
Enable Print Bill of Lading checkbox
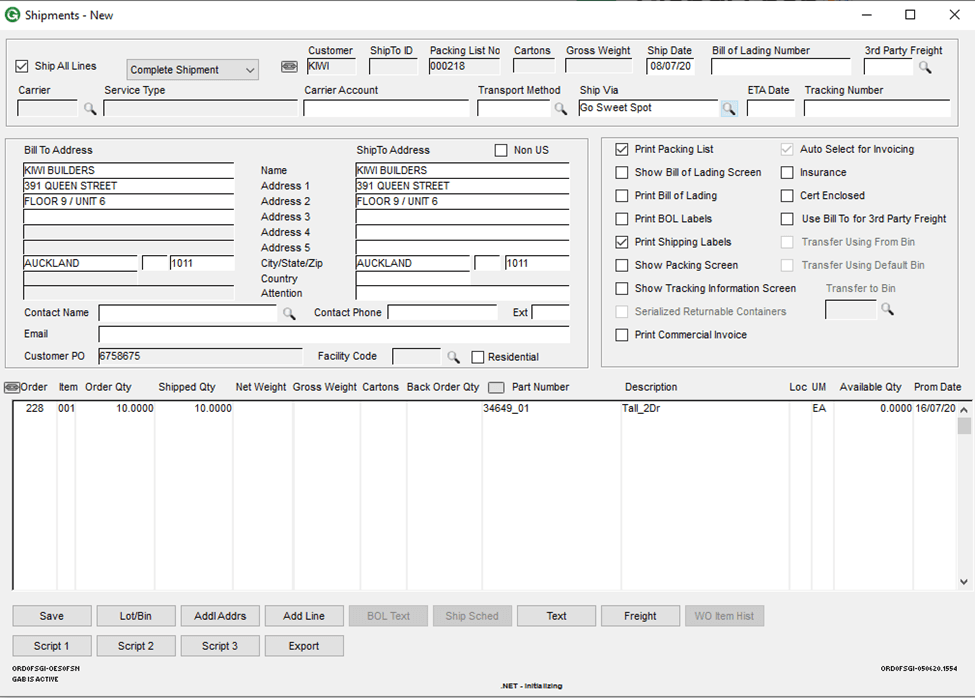(622, 196)
